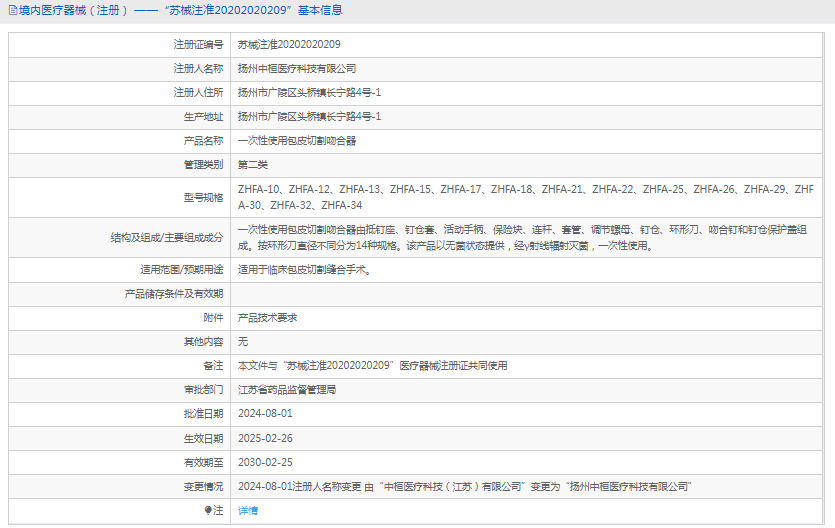The height and width of the screenshot is (528, 835).
Task: Click the 备注 label
Action: [213, 366]
